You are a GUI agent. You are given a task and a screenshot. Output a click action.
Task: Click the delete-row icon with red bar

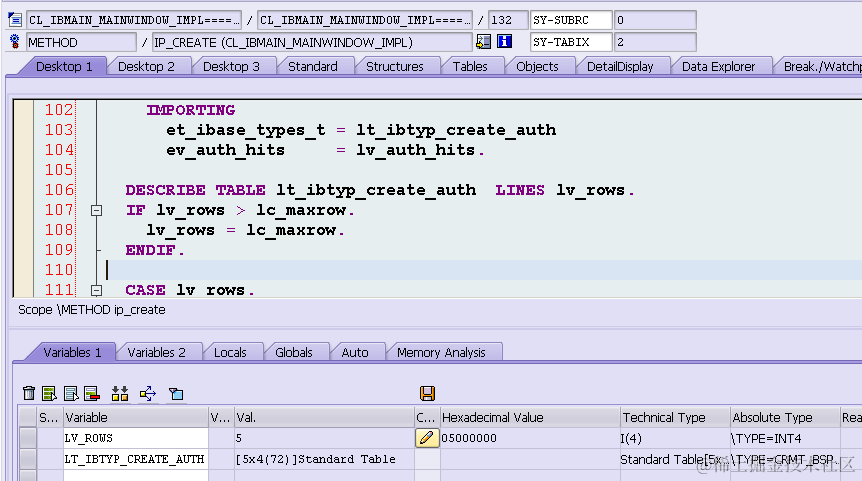coord(92,393)
